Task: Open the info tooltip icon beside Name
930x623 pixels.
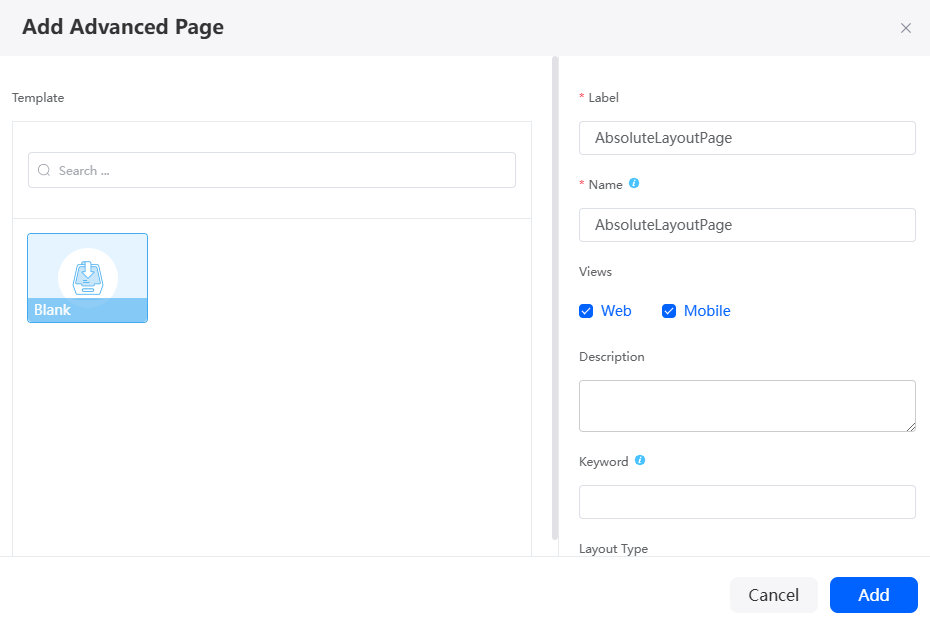Action: 634,183
